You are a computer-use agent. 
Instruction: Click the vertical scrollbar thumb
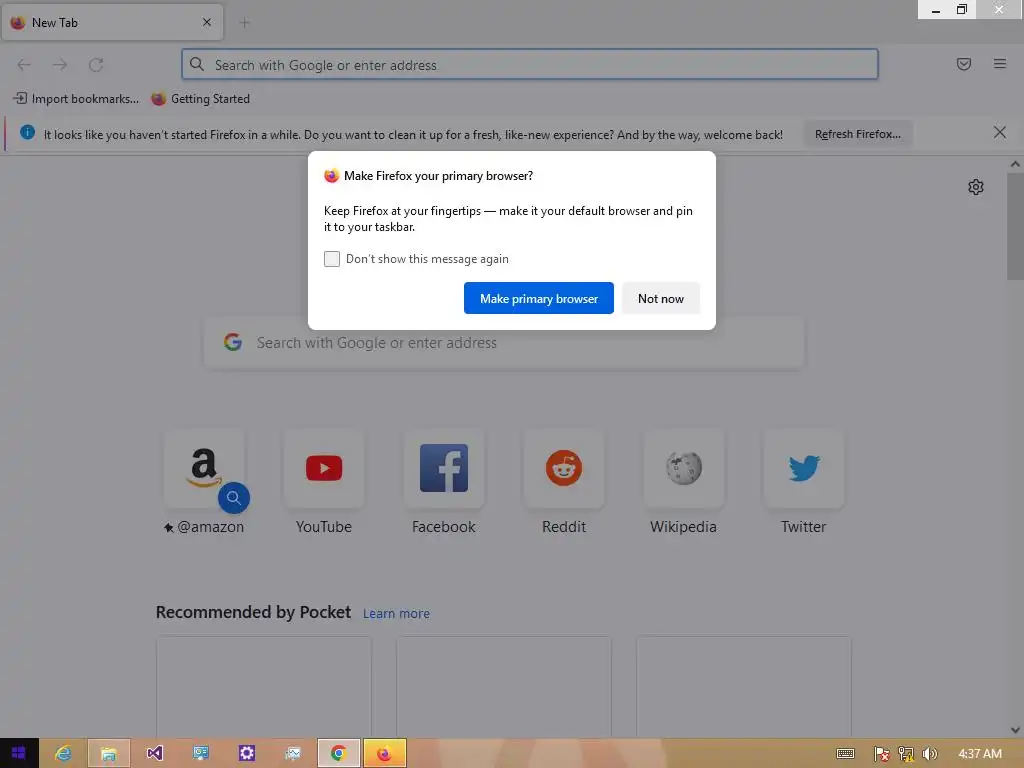1015,225
